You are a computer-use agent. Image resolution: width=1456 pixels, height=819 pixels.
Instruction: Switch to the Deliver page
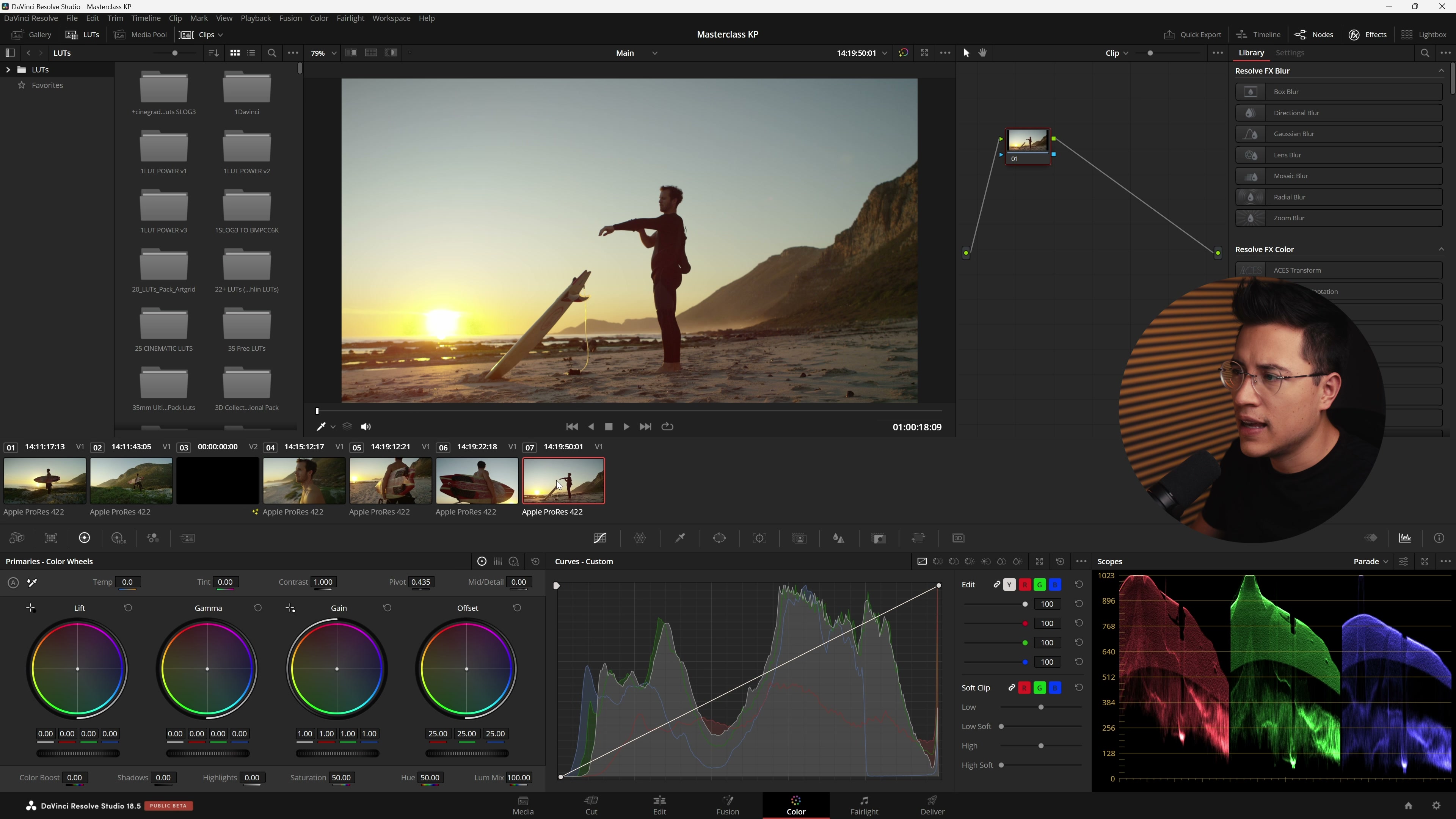click(932, 805)
